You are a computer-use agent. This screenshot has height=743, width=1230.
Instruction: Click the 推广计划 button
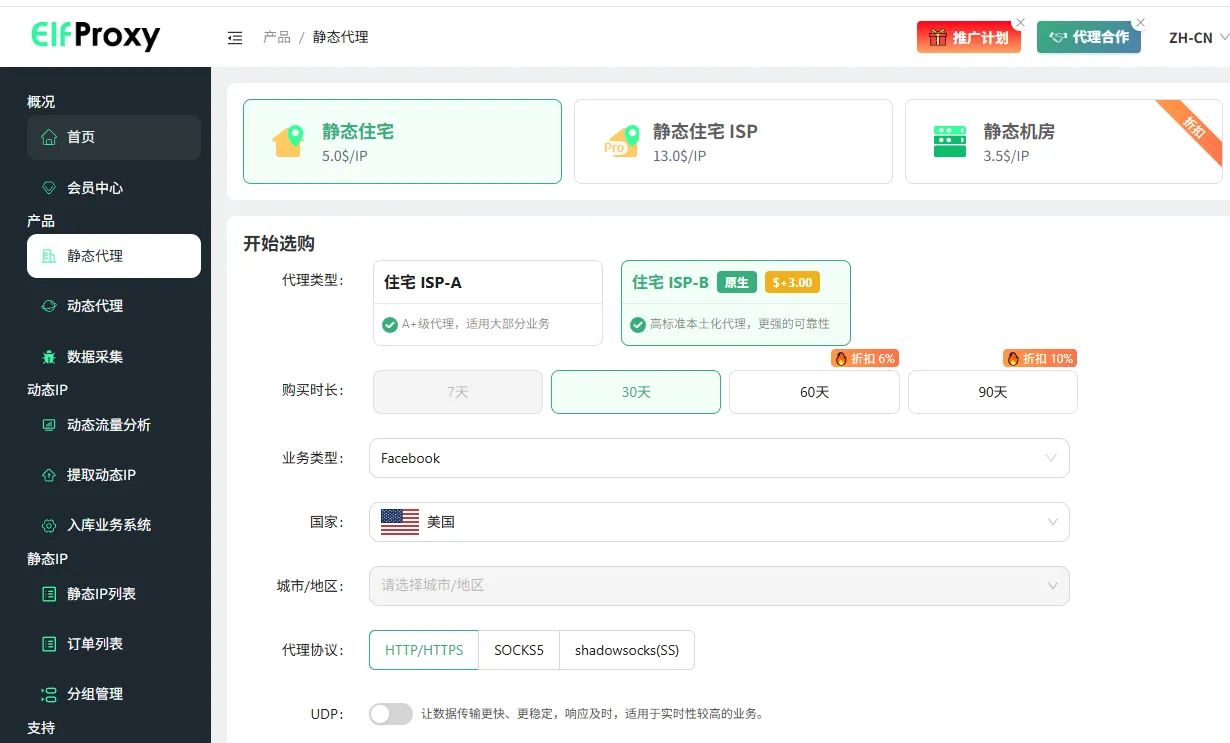[968, 37]
